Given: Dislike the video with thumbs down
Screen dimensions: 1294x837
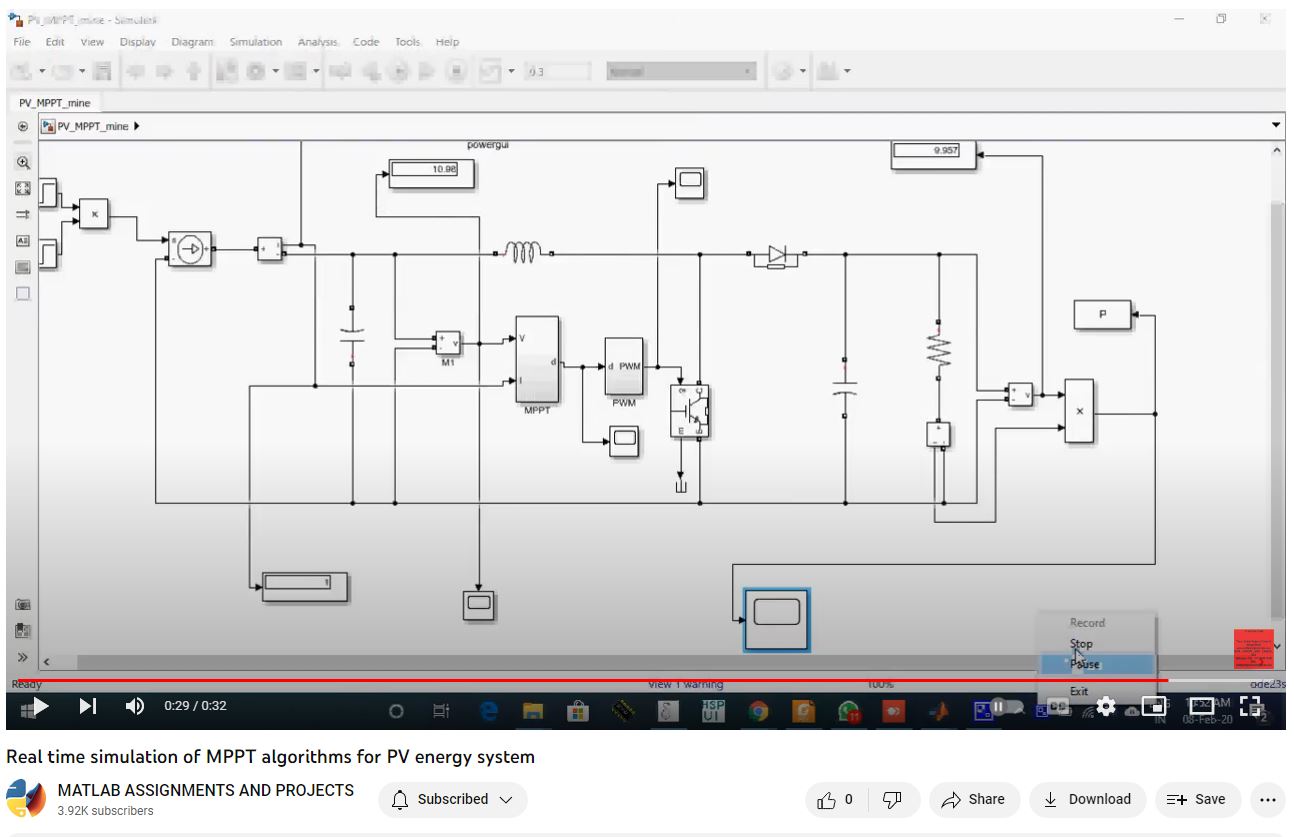Looking at the screenshot, I should [893, 799].
